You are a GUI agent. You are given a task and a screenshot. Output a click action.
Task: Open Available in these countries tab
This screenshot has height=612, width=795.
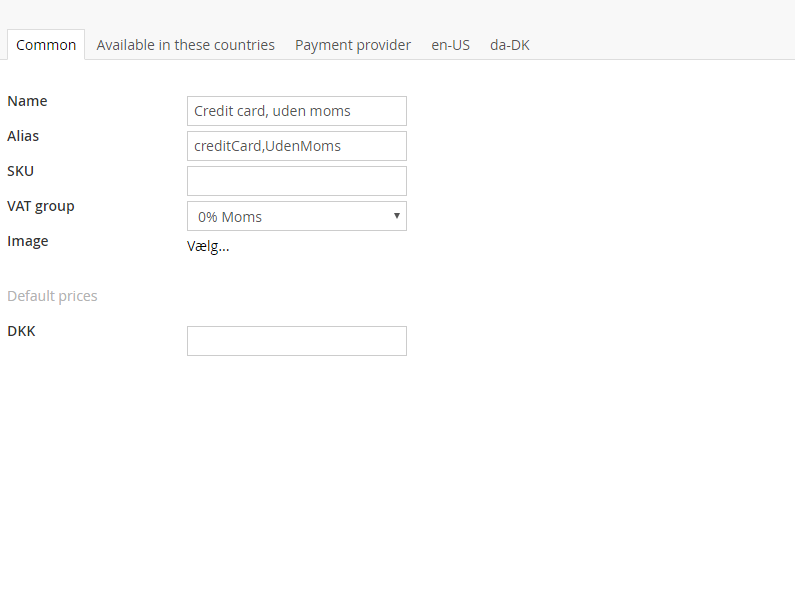(186, 45)
